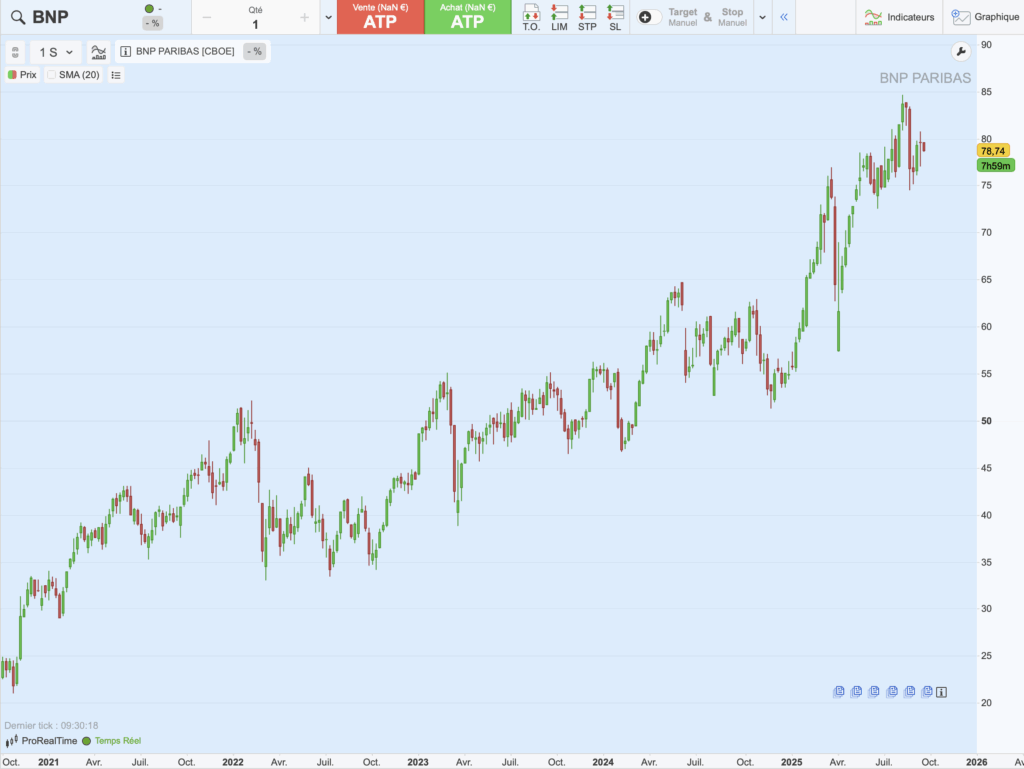
Task: Select the STP stop order icon
Action: tap(587, 16)
